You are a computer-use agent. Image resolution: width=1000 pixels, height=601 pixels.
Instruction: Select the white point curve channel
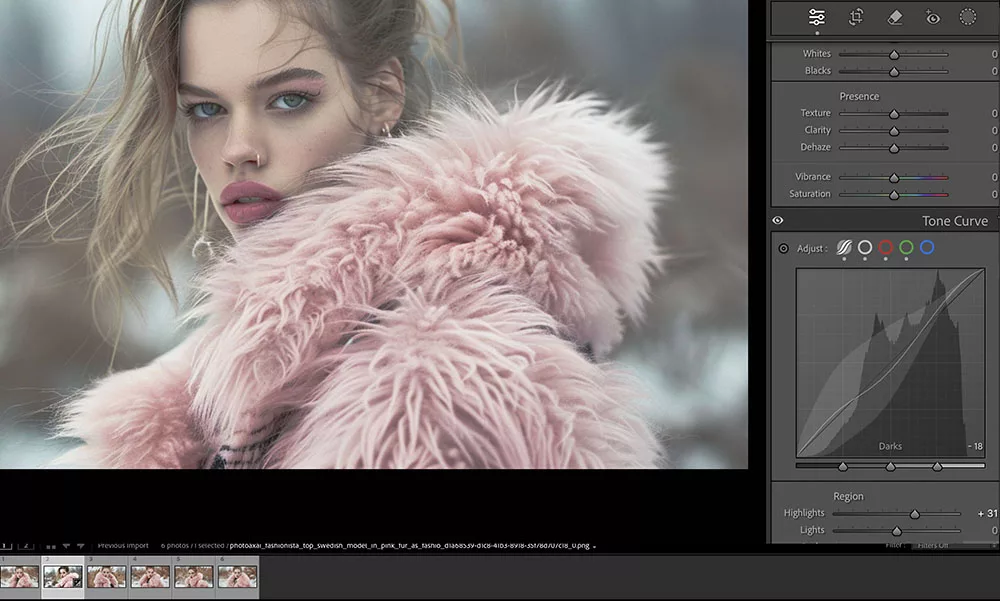tap(865, 248)
